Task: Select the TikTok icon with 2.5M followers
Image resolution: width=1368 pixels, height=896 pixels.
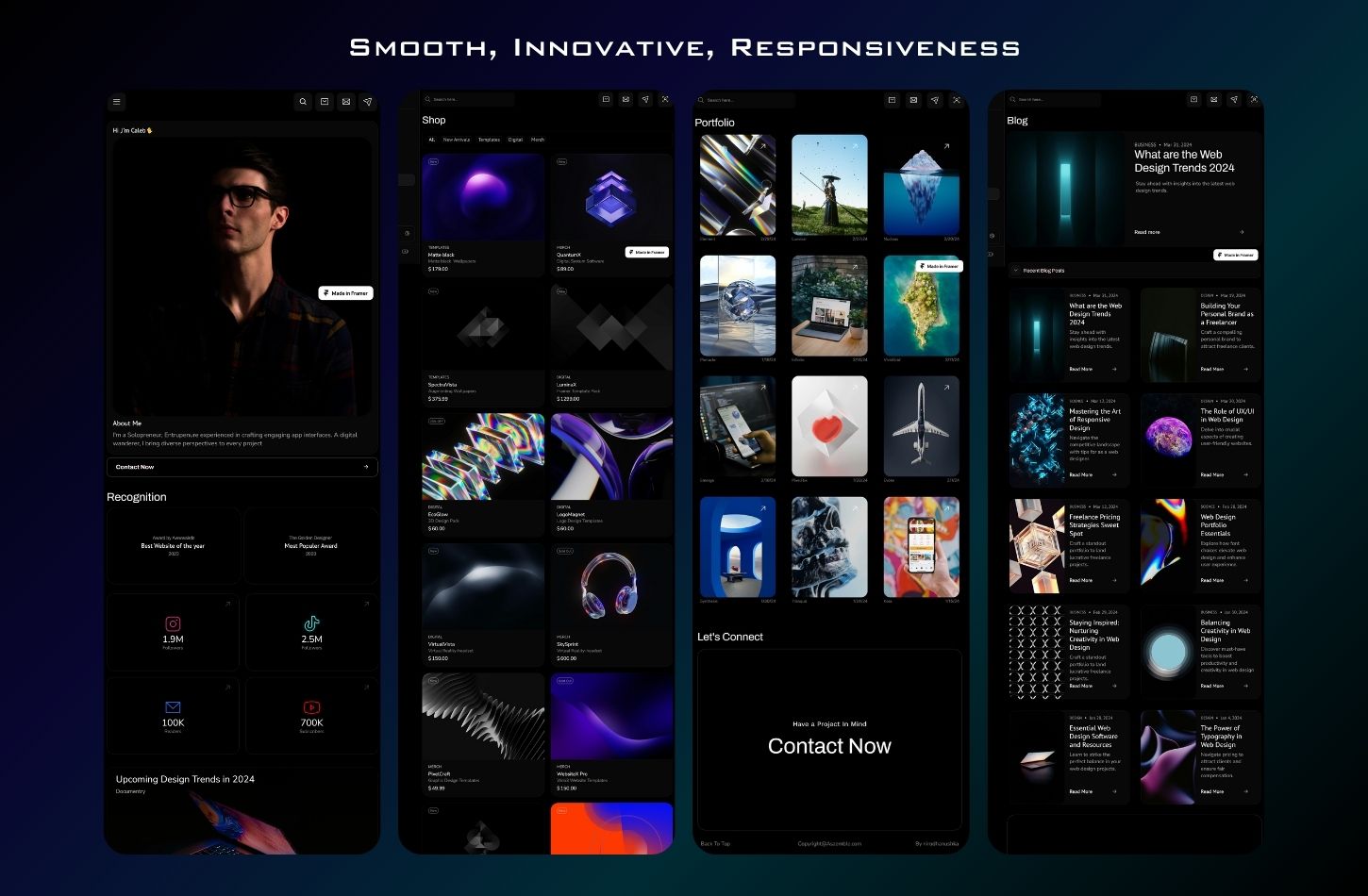Action: click(x=311, y=624)
